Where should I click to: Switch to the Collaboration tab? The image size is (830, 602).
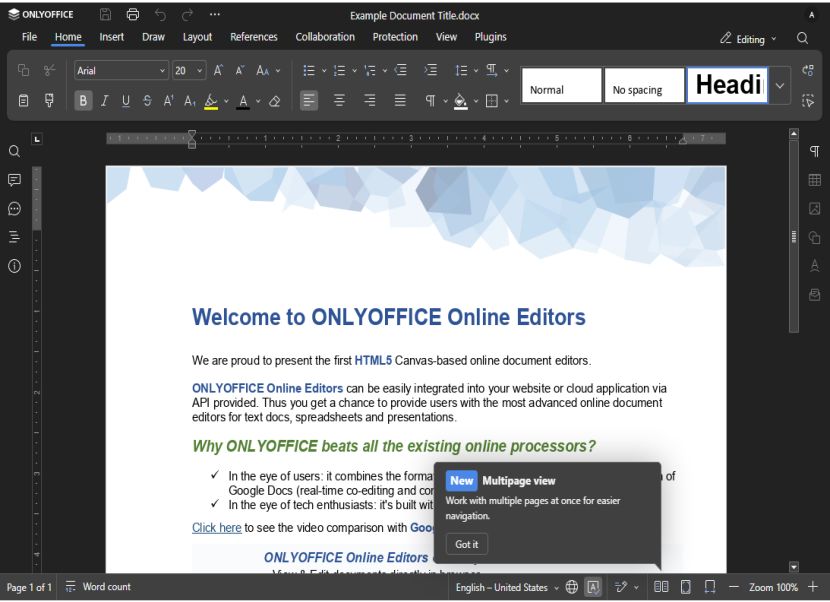tap(325, 37)
